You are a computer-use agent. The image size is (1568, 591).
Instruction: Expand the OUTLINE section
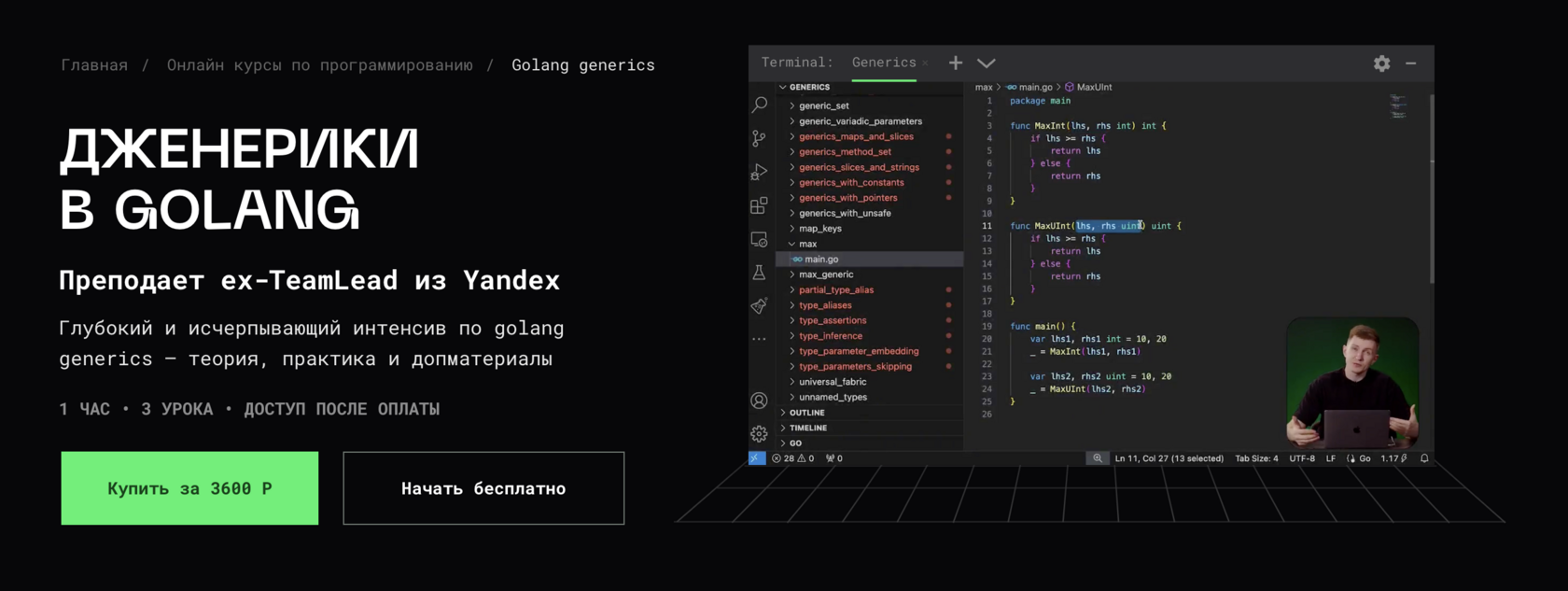(806, 413)
